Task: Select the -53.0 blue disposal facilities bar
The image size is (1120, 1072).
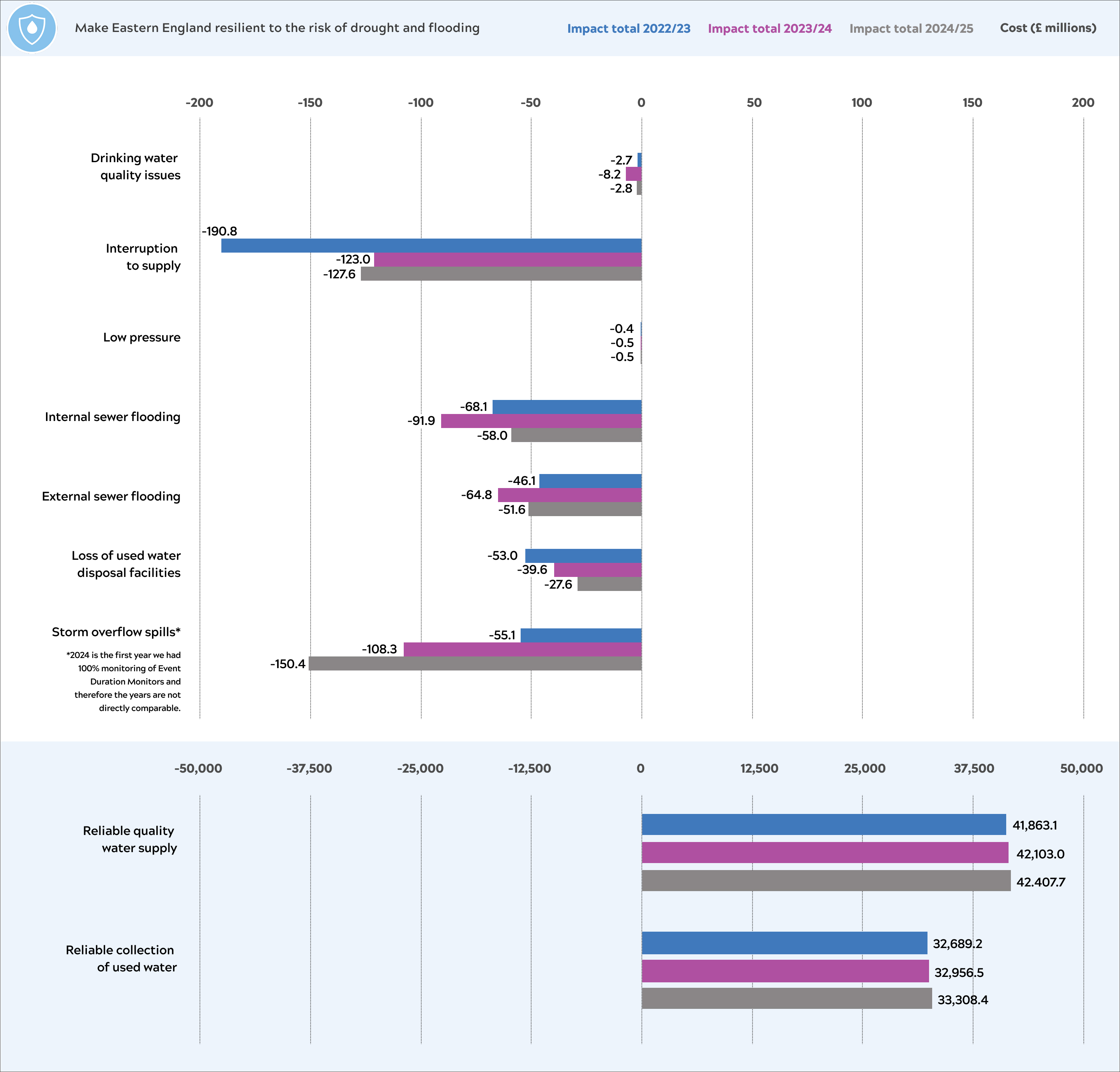Action: (583, 555)
